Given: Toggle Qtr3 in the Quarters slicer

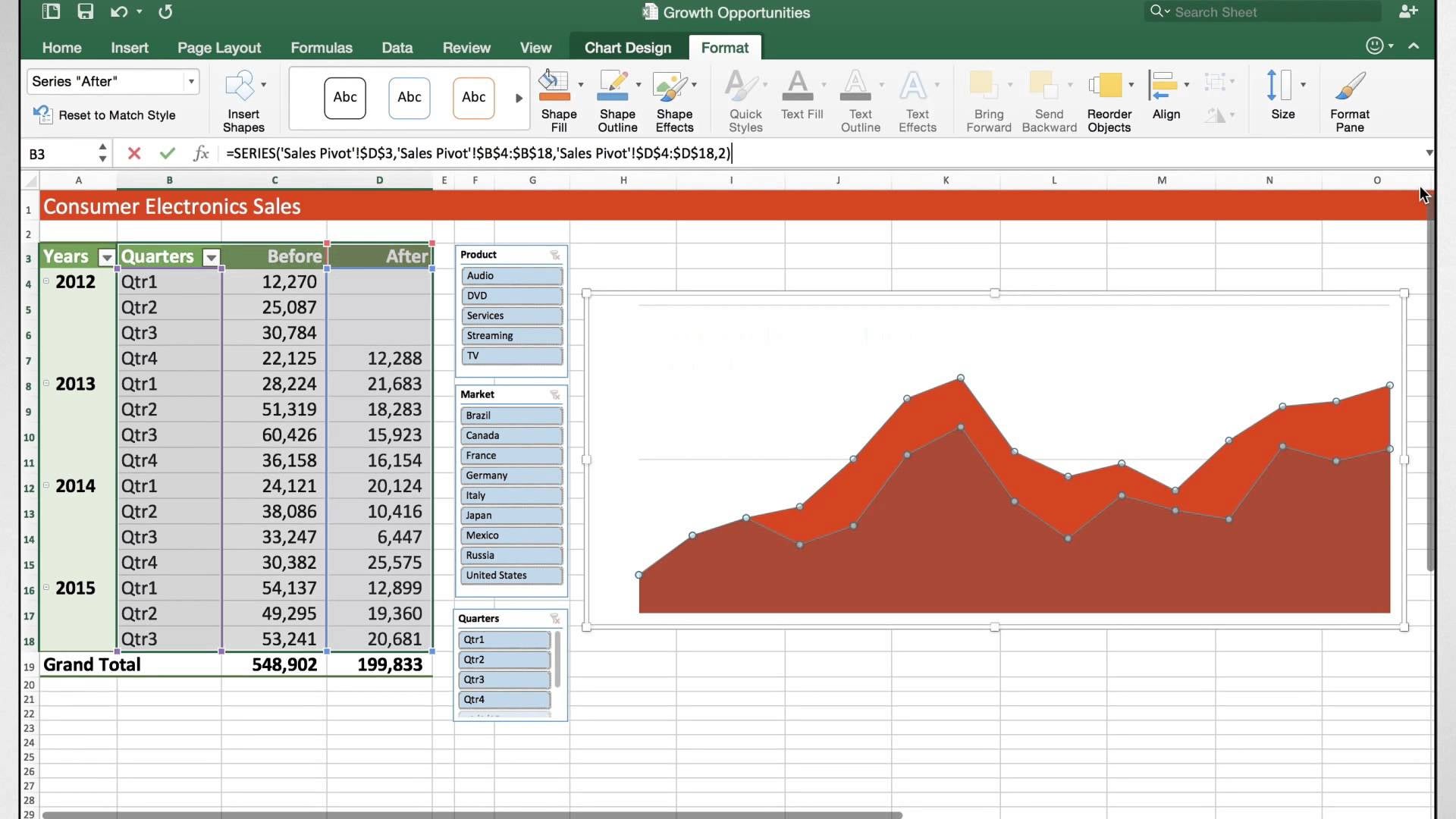Looking at the screenshot, I should pos(504,679).
